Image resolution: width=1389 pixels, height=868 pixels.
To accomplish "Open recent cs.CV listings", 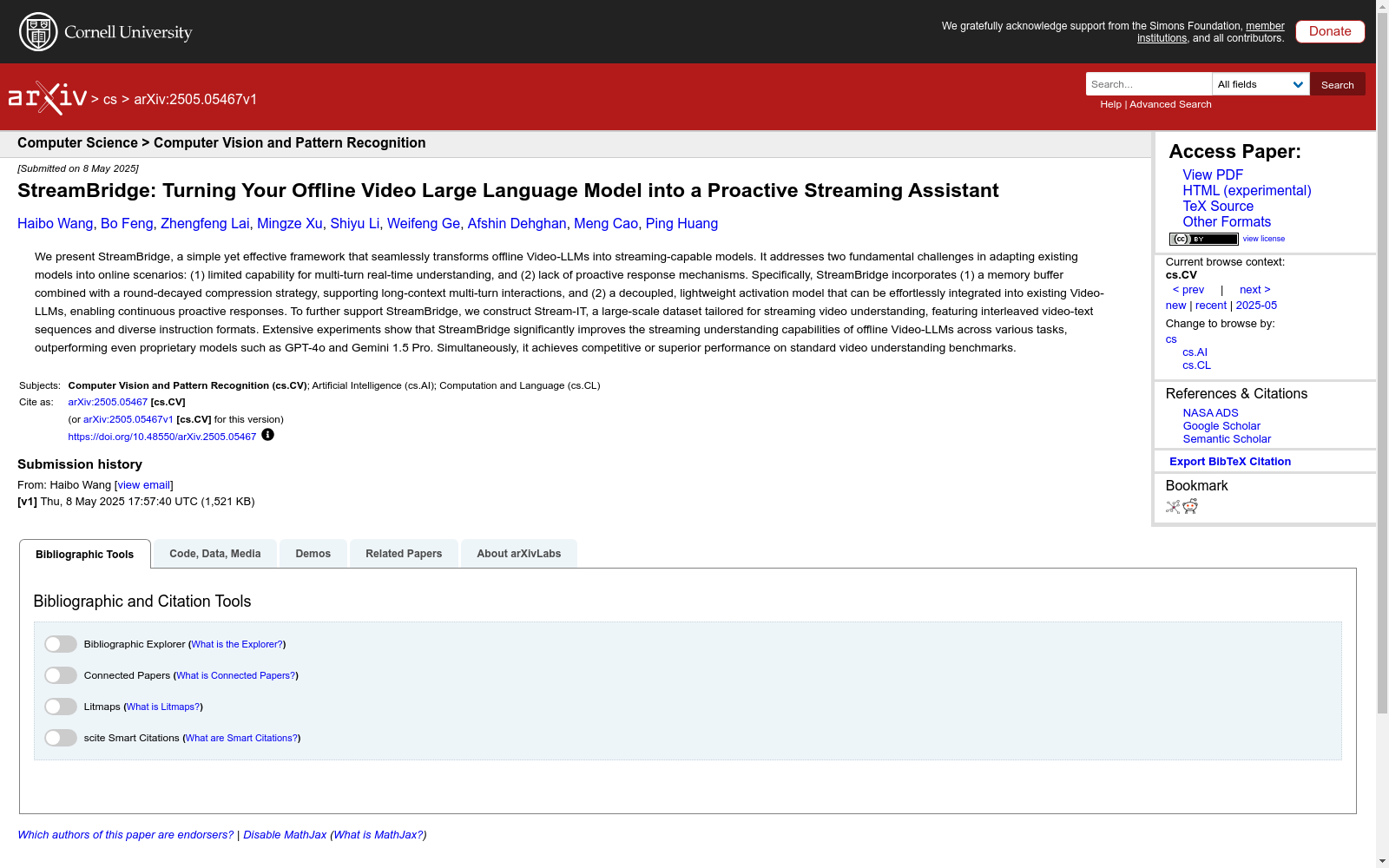I will point(1211,306).
